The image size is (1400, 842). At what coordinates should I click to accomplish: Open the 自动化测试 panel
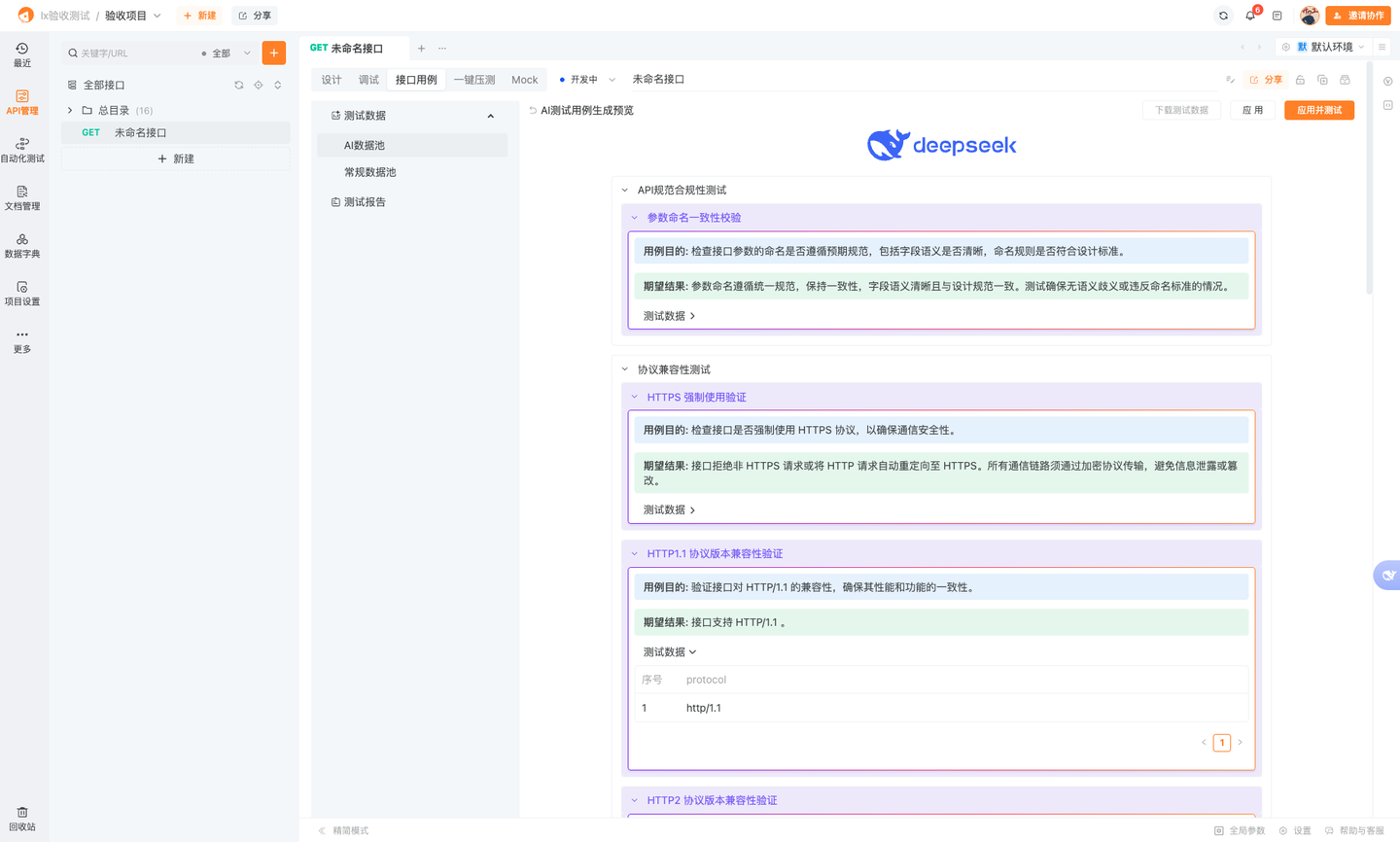click(x=21, y=150)
